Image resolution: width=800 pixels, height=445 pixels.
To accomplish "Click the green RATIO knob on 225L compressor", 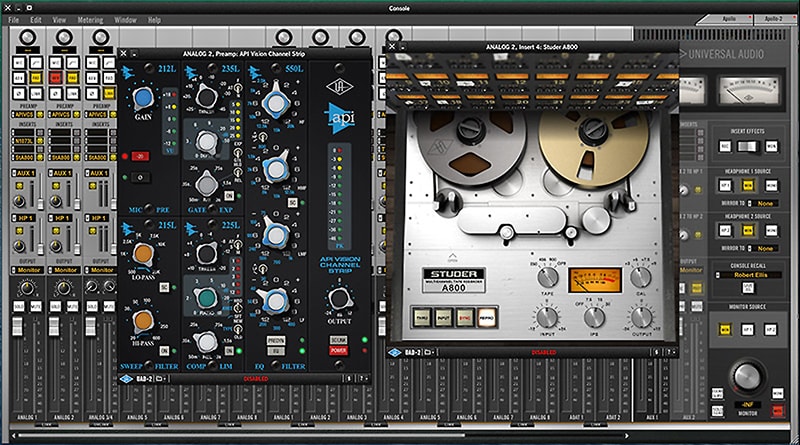I will click(x=207, y=299).
